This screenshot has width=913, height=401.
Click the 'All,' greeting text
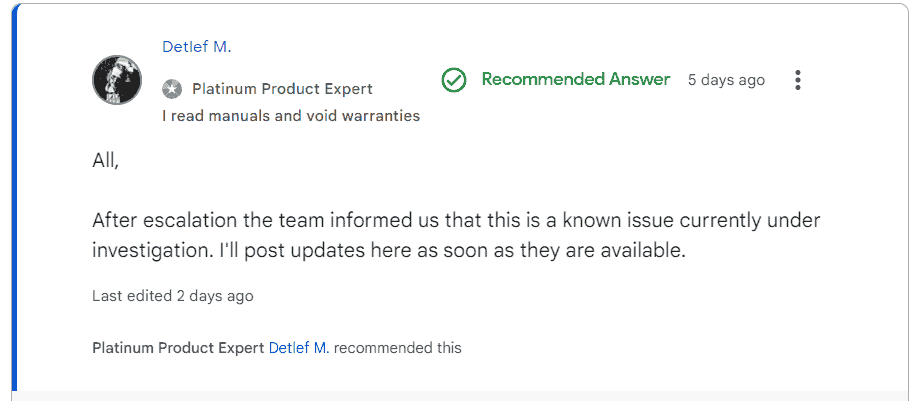coord(105,160)
